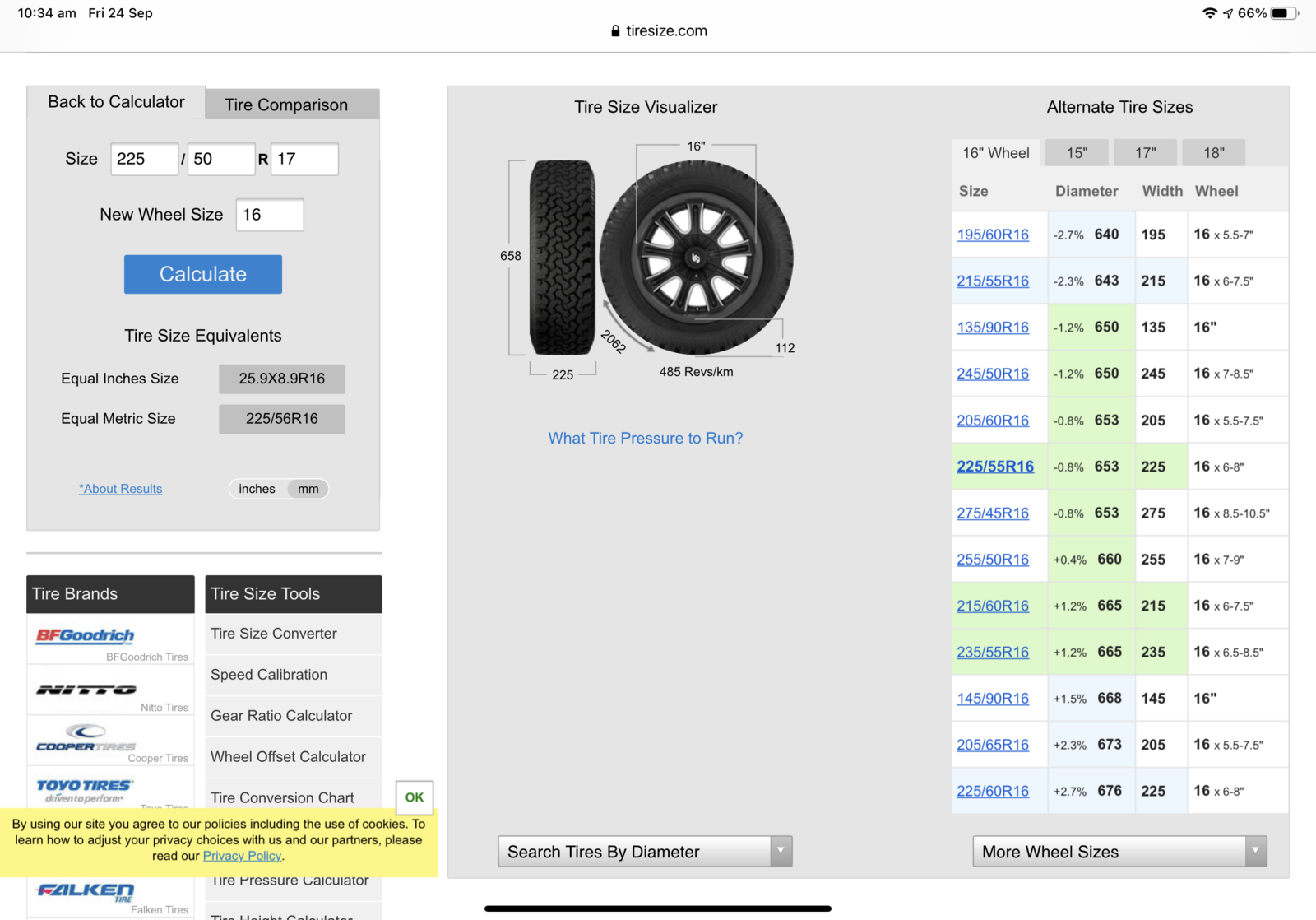This screenshot has height=920, width=1316.
Task: Switch to Tire Comparison tab
Action: point(286,105)
